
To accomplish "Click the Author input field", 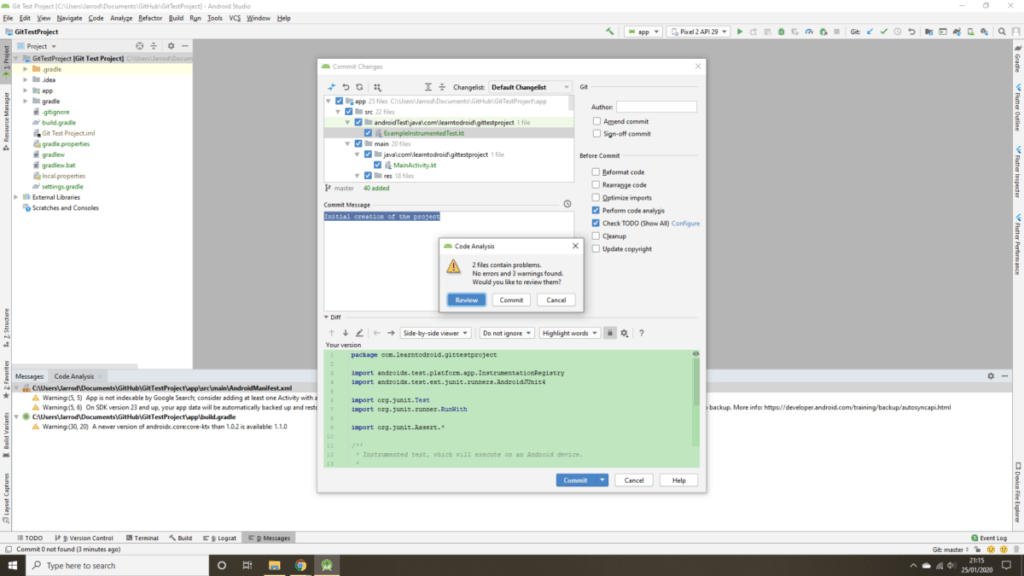I will pos(656,107).
